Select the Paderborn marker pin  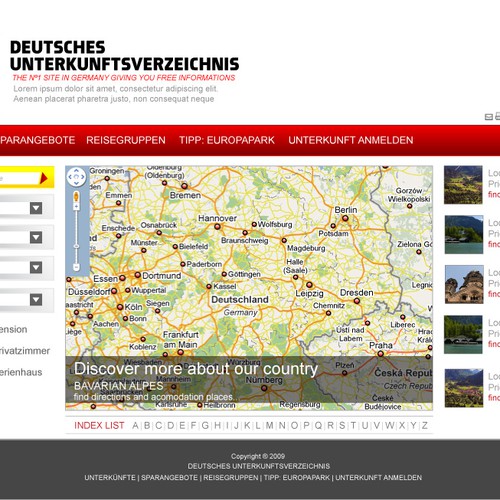pos(183,264)
